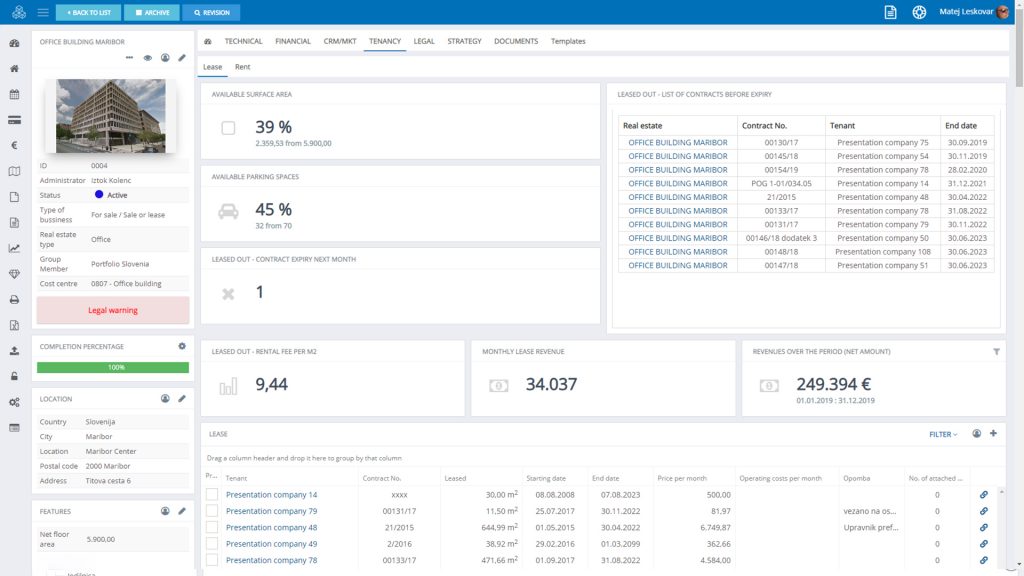Screen dimensions: 1024x576
Task: Toggle the hamburger menu to expand sidebar
Action: 42,12
